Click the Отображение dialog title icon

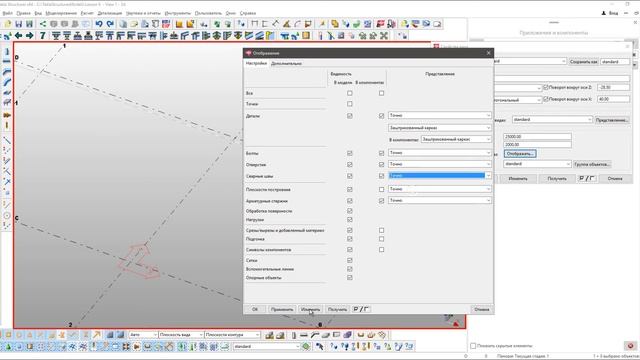(248, 53)
